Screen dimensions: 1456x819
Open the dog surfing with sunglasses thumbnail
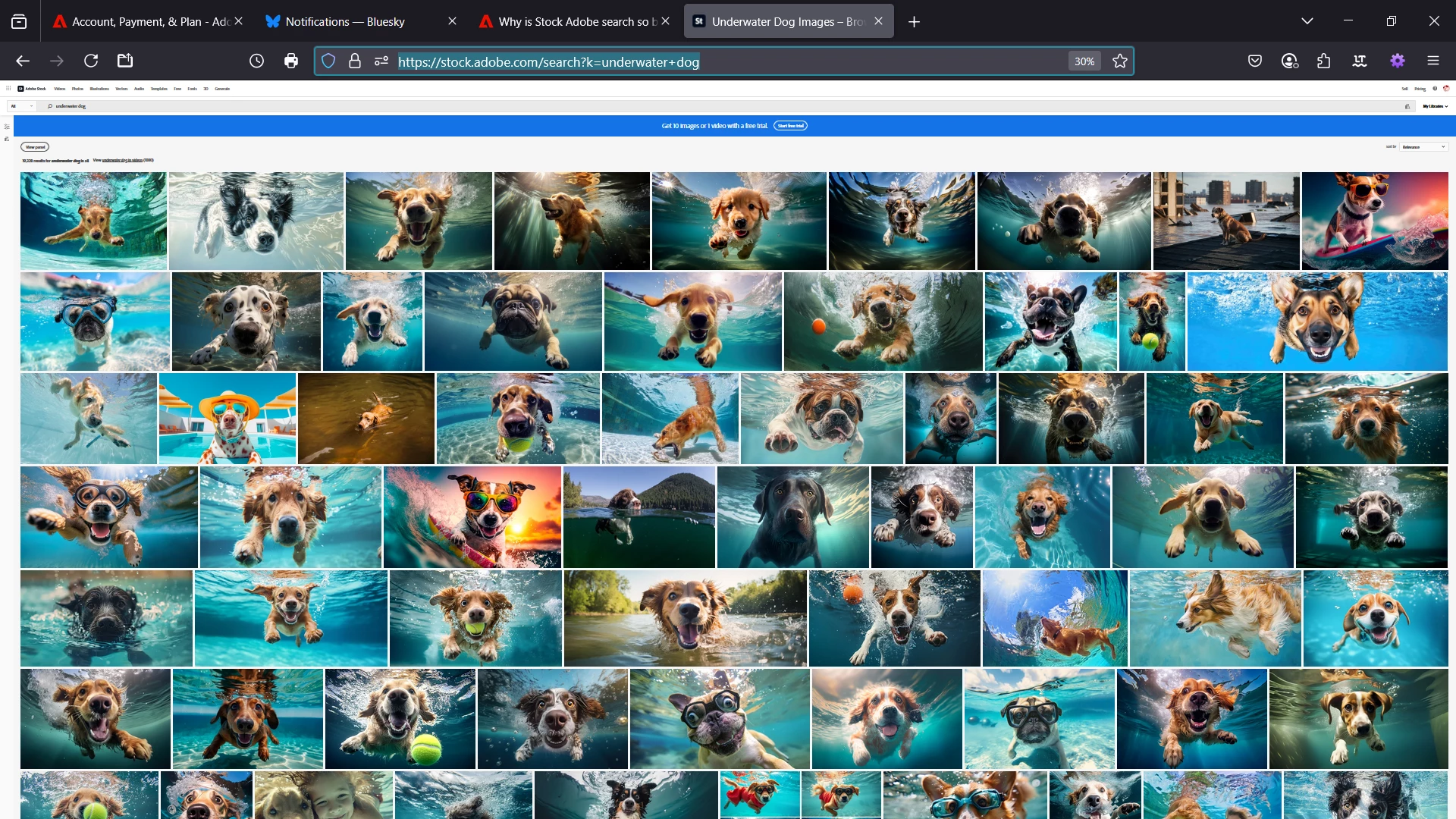[1375, 221]
